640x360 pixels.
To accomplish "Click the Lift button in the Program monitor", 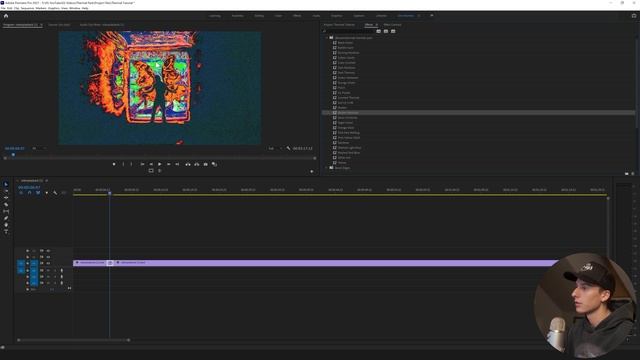I will pyautogui.click(x=188, y=164).
